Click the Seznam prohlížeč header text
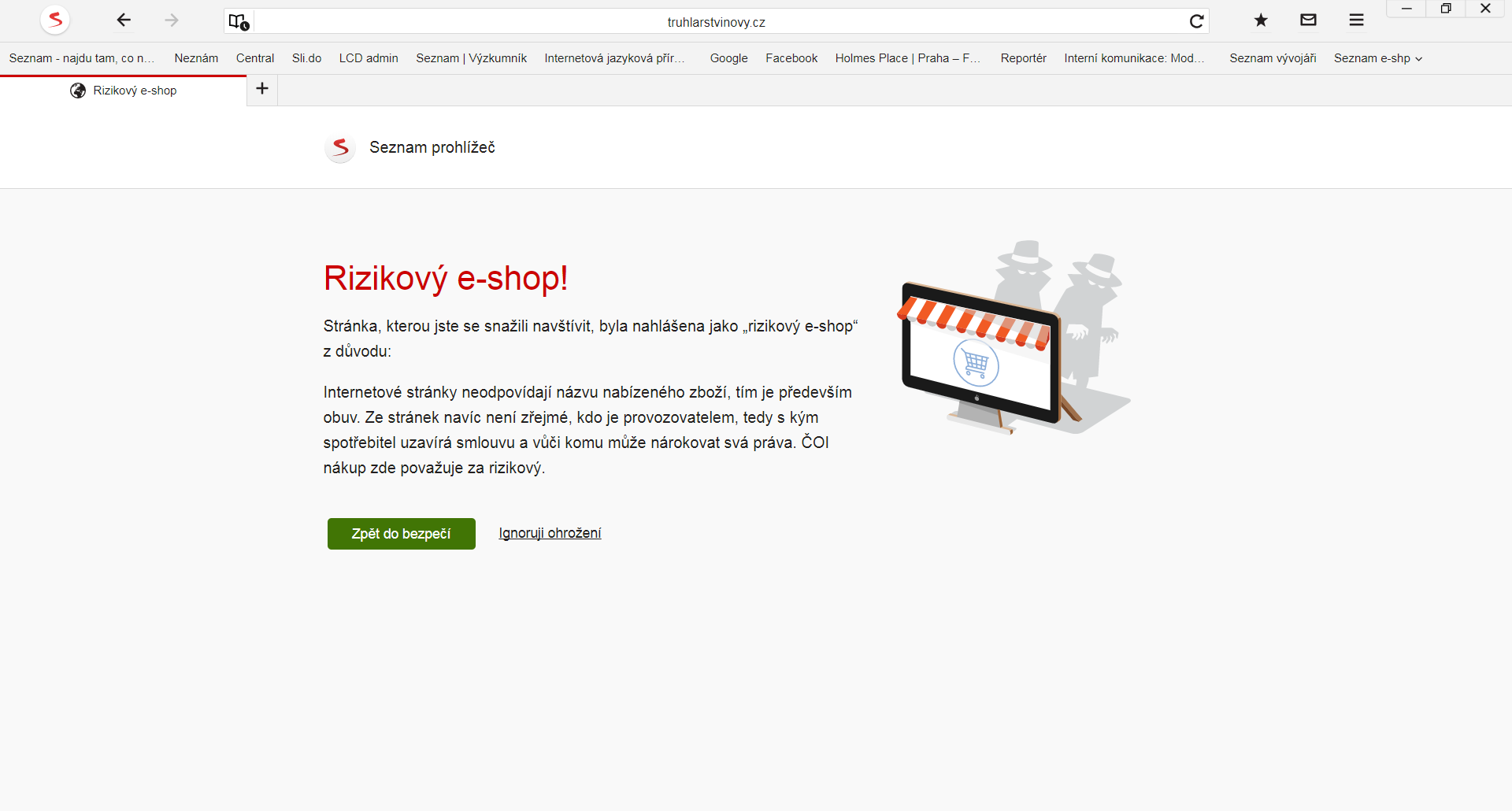1512x811 pixels. click(x=432, y=147)
